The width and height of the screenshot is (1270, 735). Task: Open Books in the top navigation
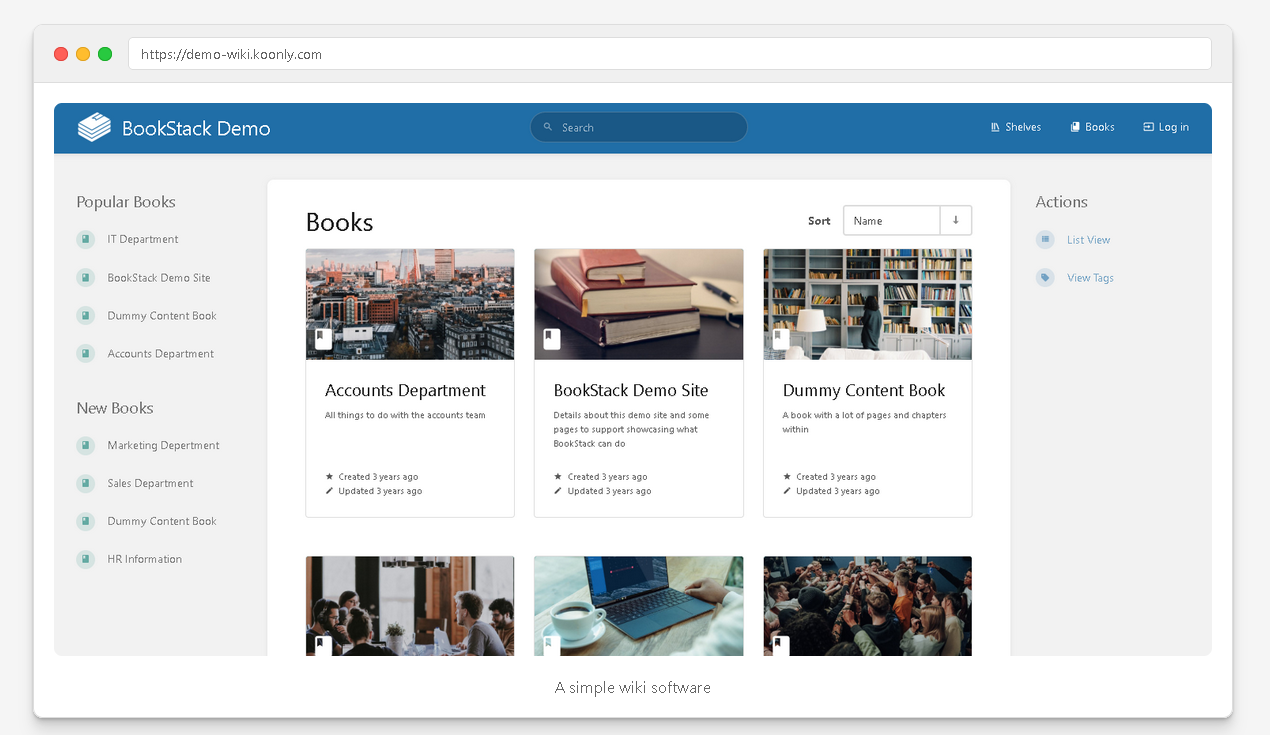pos(1092,127)
